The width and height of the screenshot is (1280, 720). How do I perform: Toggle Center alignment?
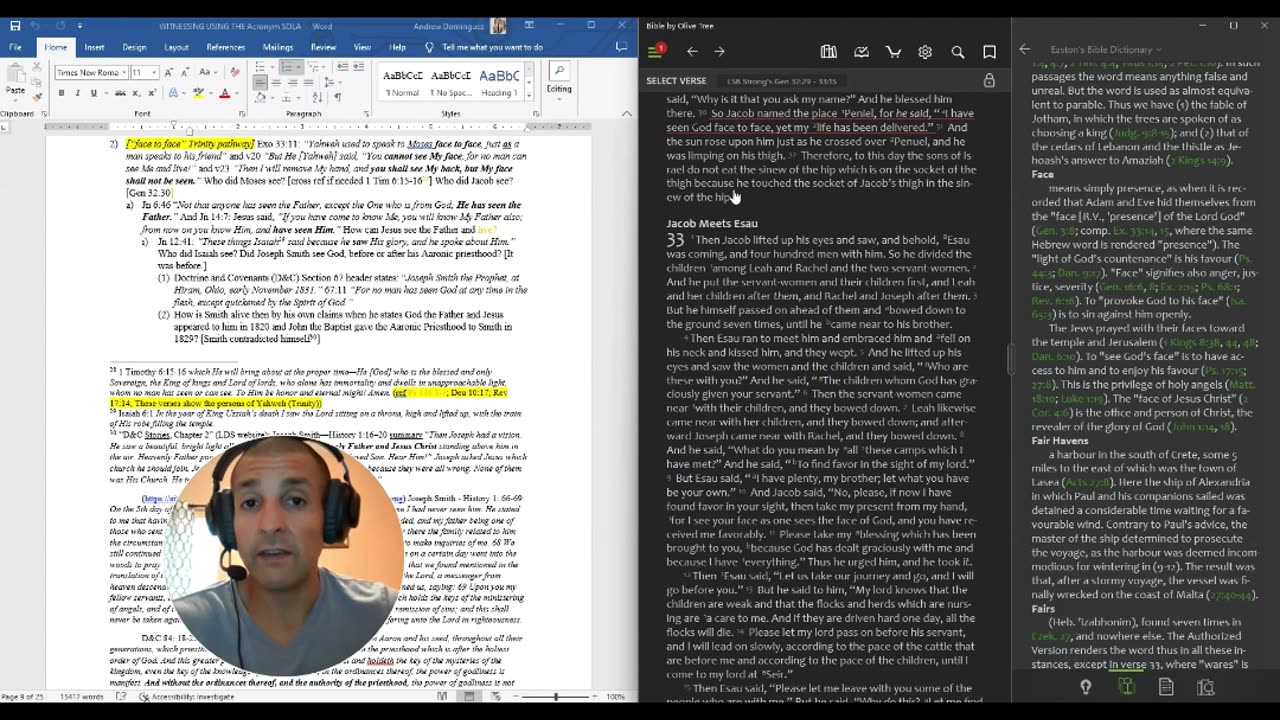point(276,81)
